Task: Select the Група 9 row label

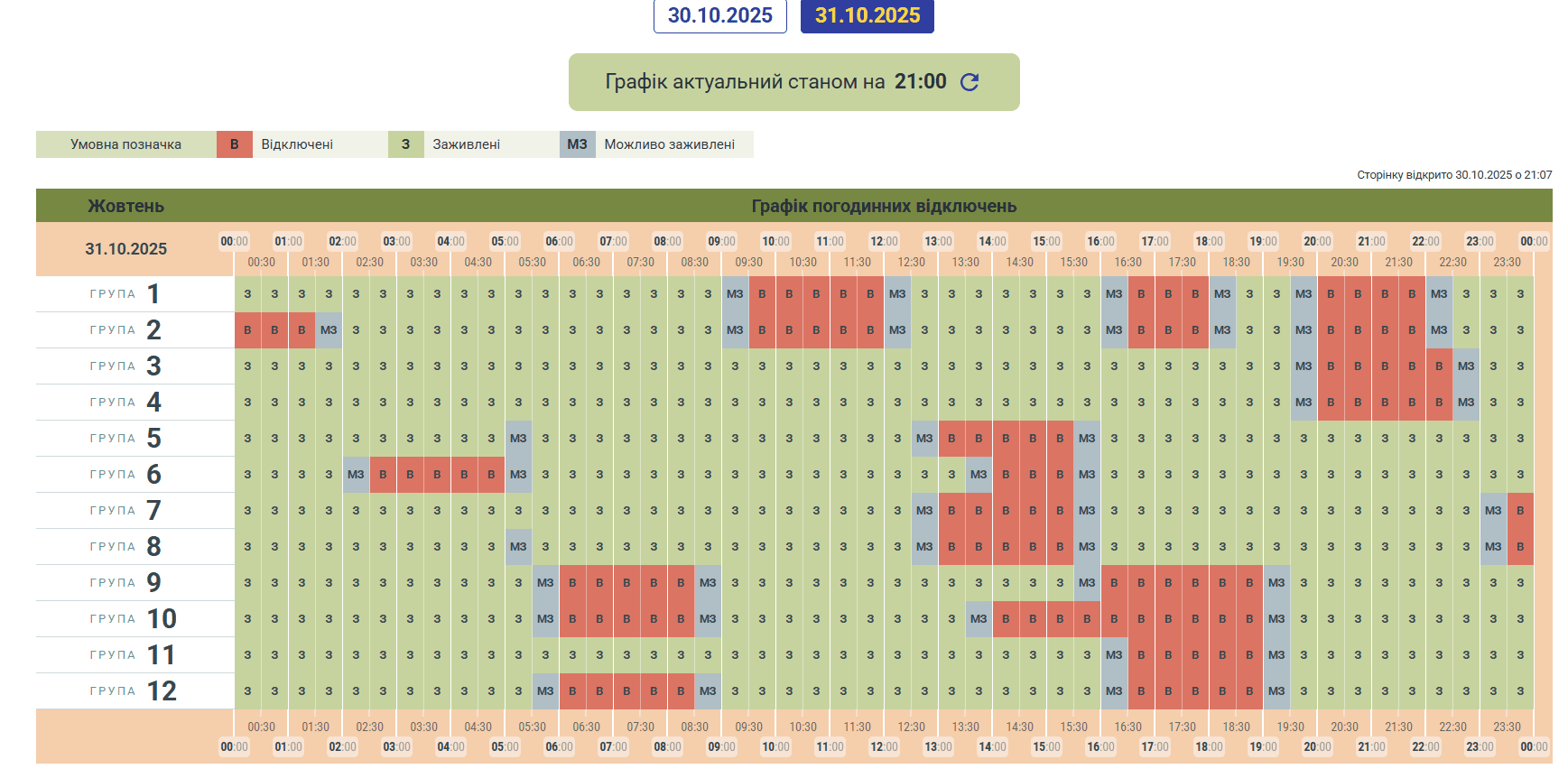Action: pos(125,583)
